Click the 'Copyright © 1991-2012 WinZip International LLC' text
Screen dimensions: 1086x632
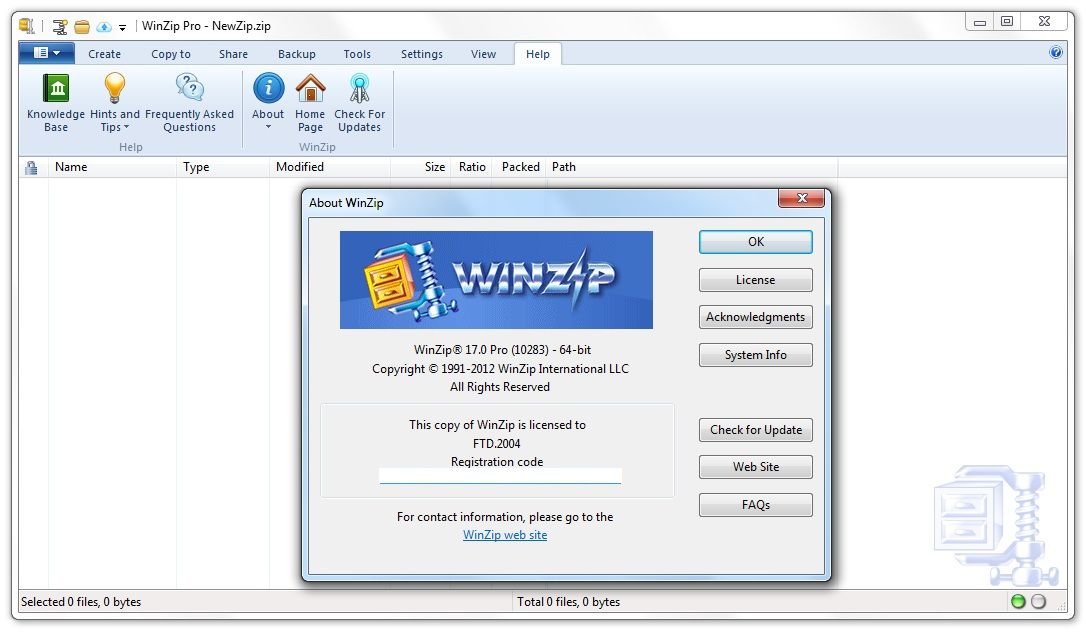click(x=500, y=369)
